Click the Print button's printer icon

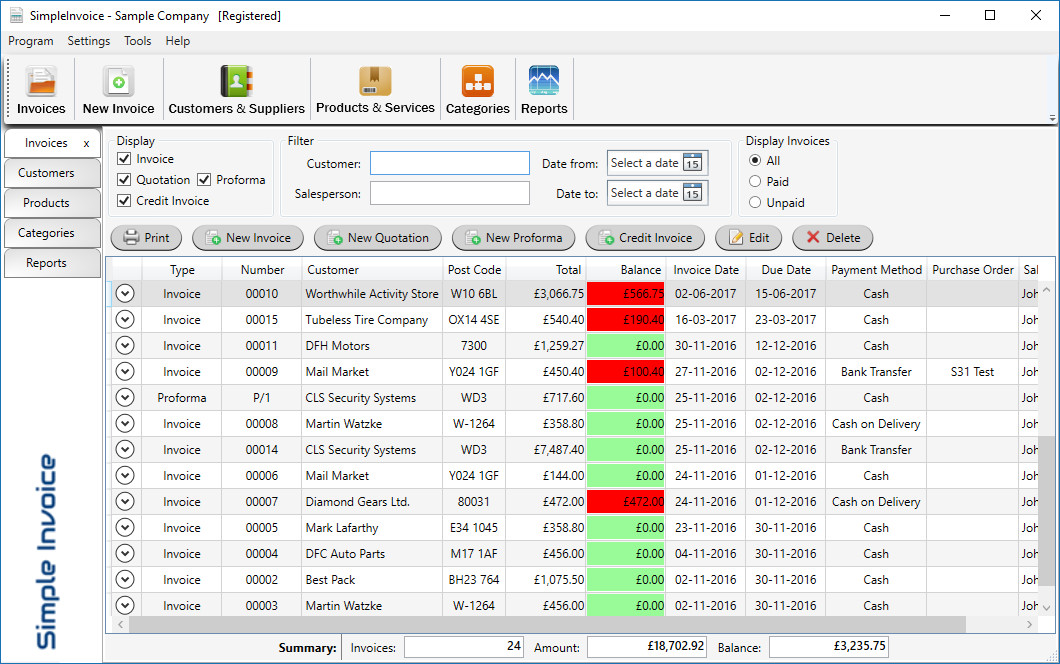click(130, 238)
